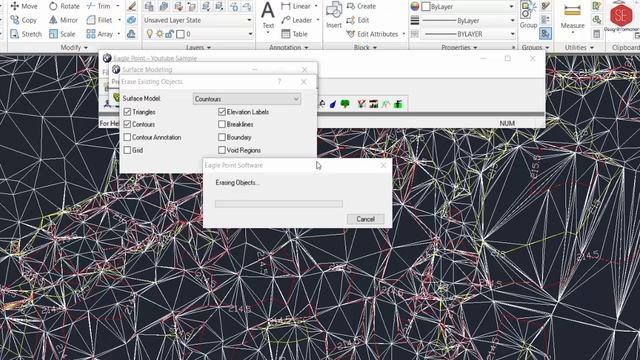Expand the Block panel

tap(365, 48)
